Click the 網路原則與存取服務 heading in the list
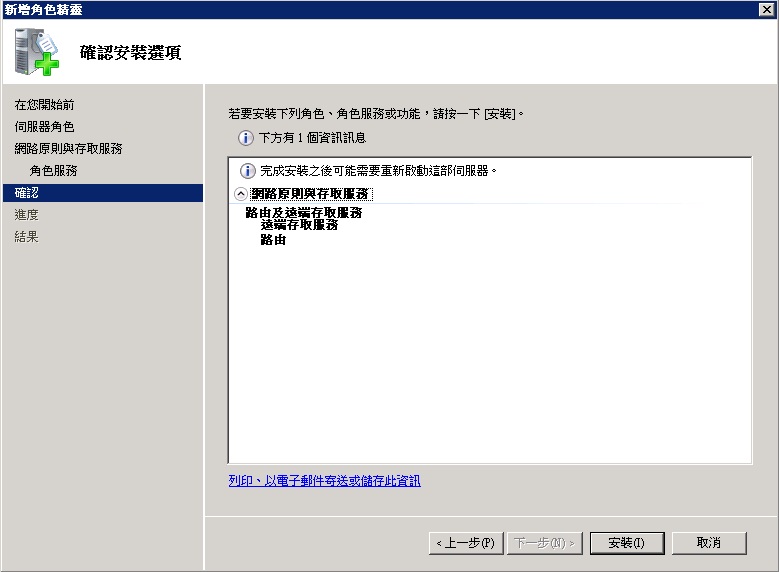Viewport: 779px width, 572px height. coord(311,193)
